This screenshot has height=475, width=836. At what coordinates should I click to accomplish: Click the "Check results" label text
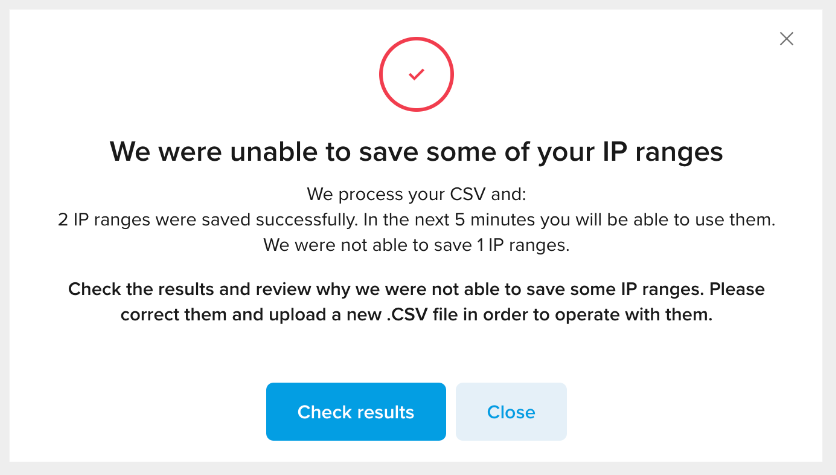coord(356,412)
